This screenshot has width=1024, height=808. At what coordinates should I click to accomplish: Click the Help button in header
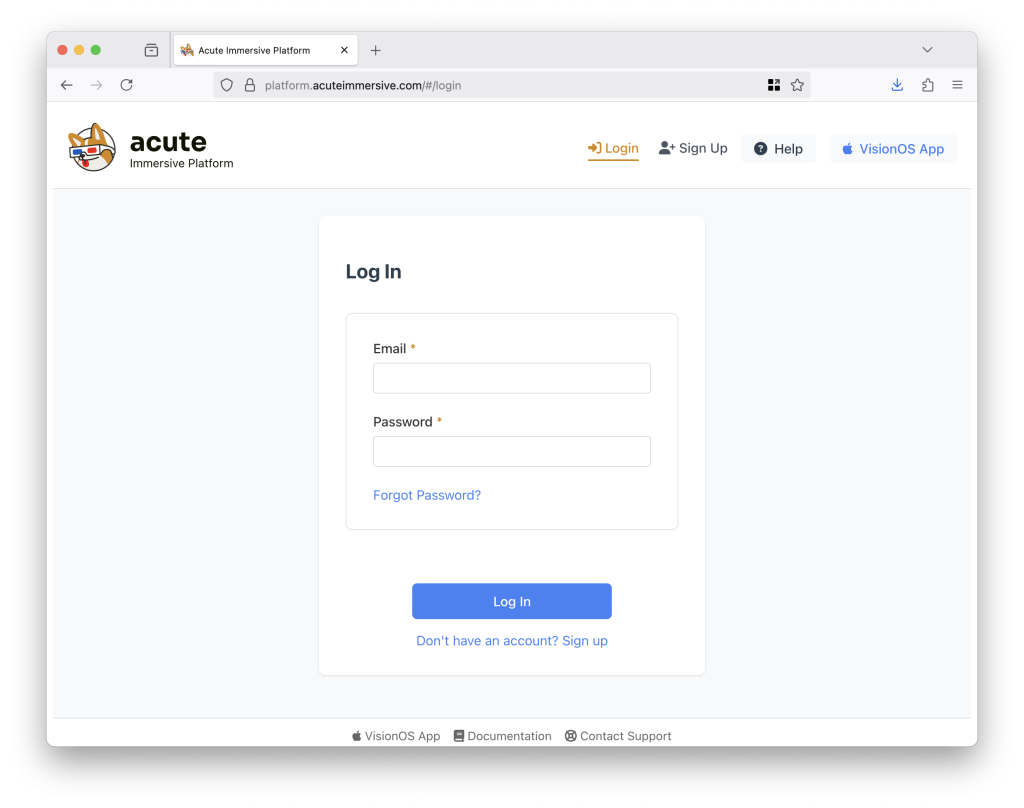point(778,149)
